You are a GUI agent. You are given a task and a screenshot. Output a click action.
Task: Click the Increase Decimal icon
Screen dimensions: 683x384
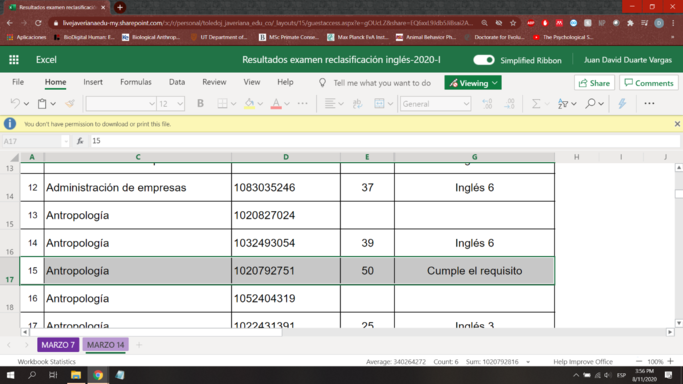[x=487, y=103]
